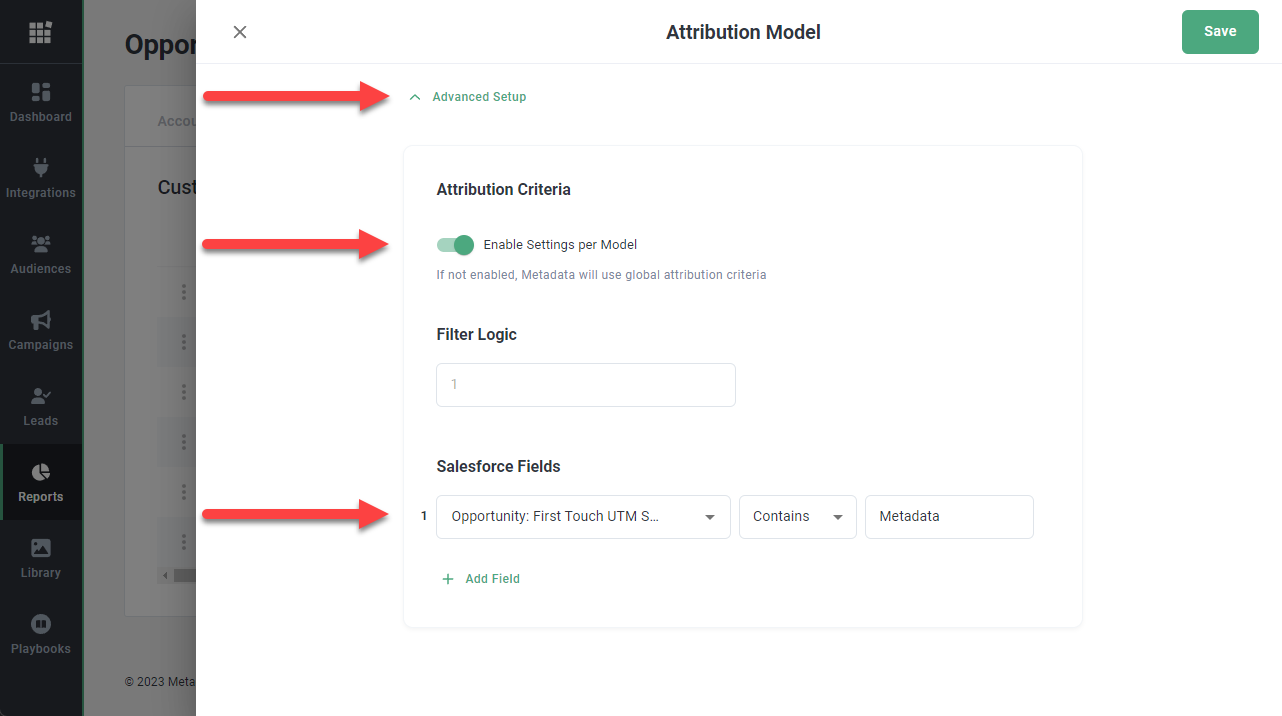1282x716 pixels.
Task: Click the first row's three-dot menu
Action: (x=184, y=292)
